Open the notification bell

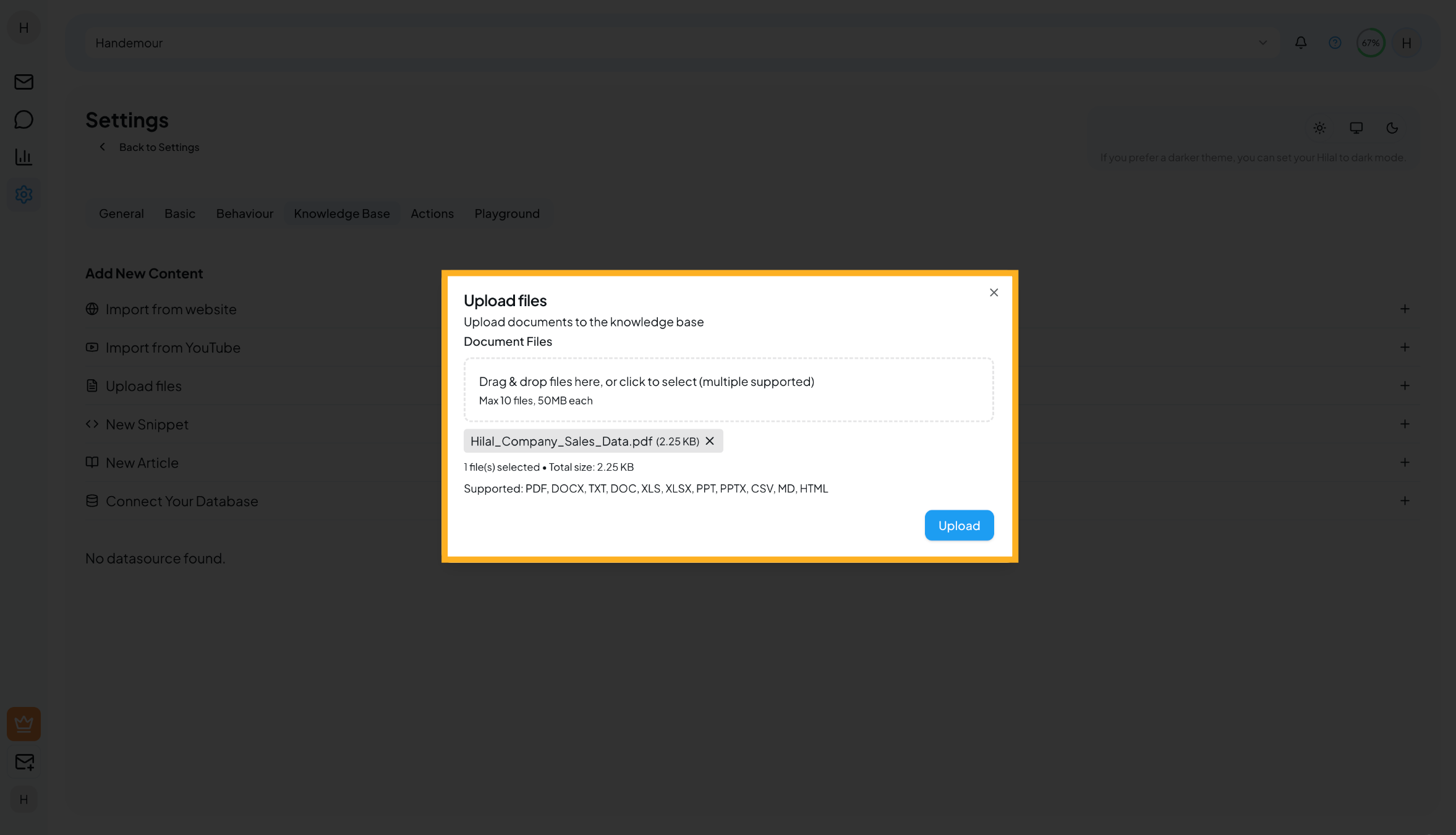click(1301, 43)
